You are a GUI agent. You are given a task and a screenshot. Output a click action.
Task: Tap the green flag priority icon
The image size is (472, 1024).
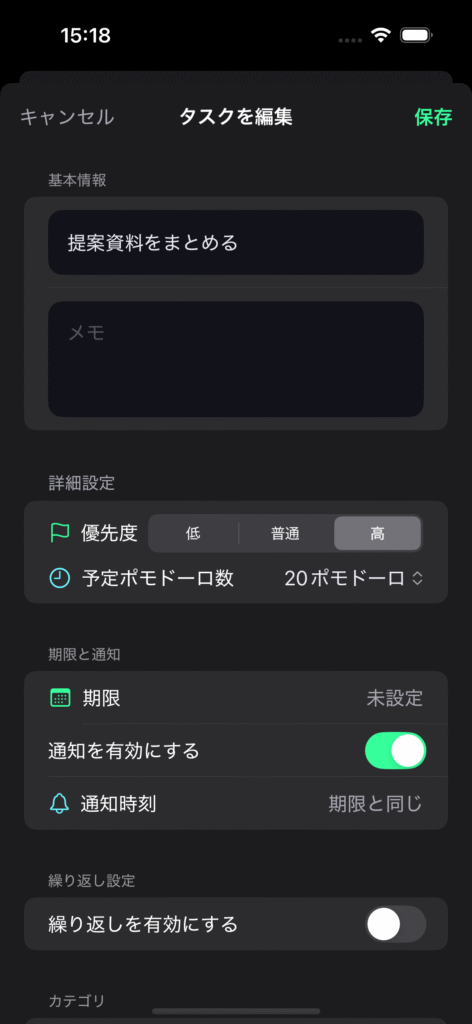coord(59,534)
